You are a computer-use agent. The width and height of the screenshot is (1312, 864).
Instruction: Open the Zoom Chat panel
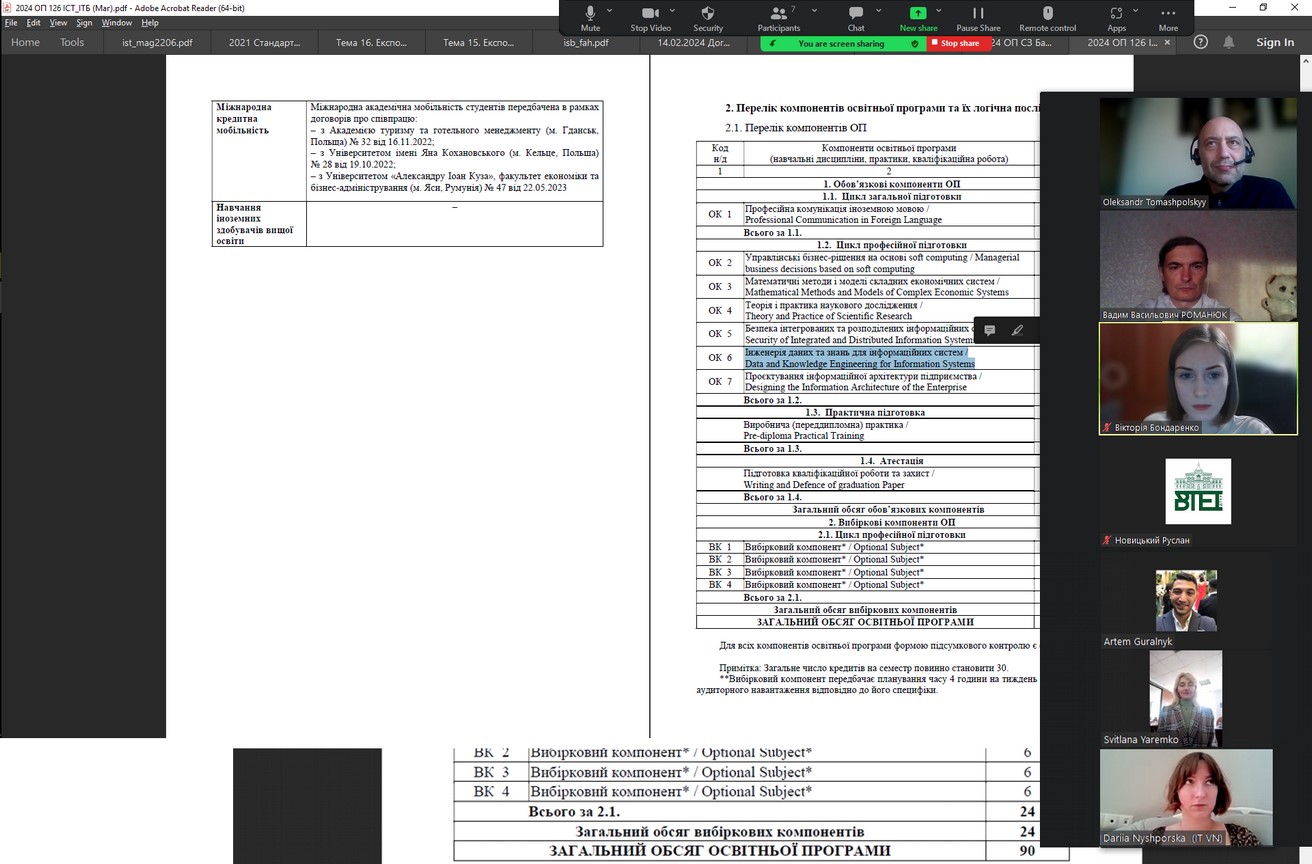pyautogui.click(x=856, y=14)
